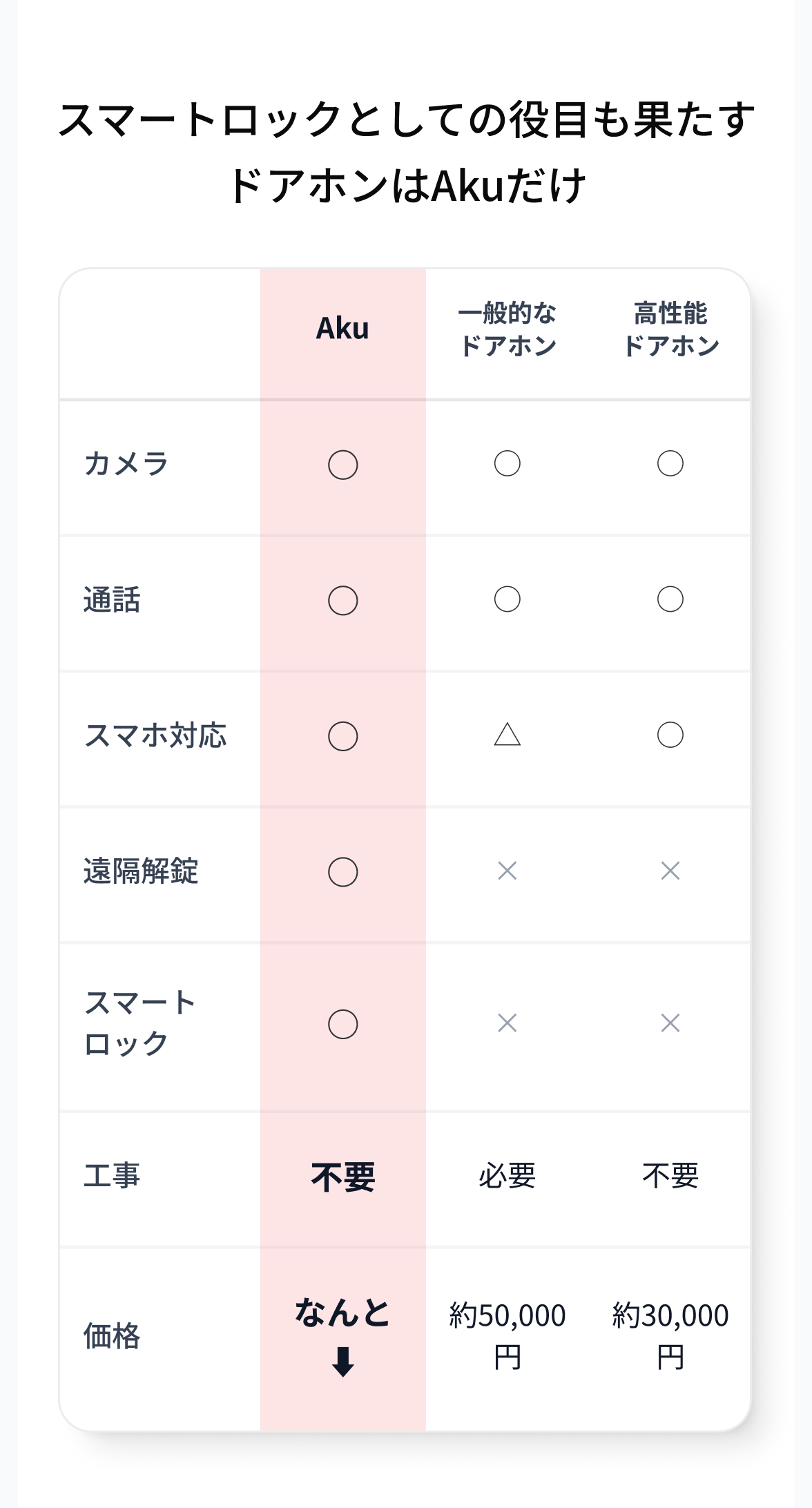Image resolution: width=812 pixels, height=1508 pixels.
Task: Click 一般的なドアホン cross in スマートロック row
Action: (507, 1023)
